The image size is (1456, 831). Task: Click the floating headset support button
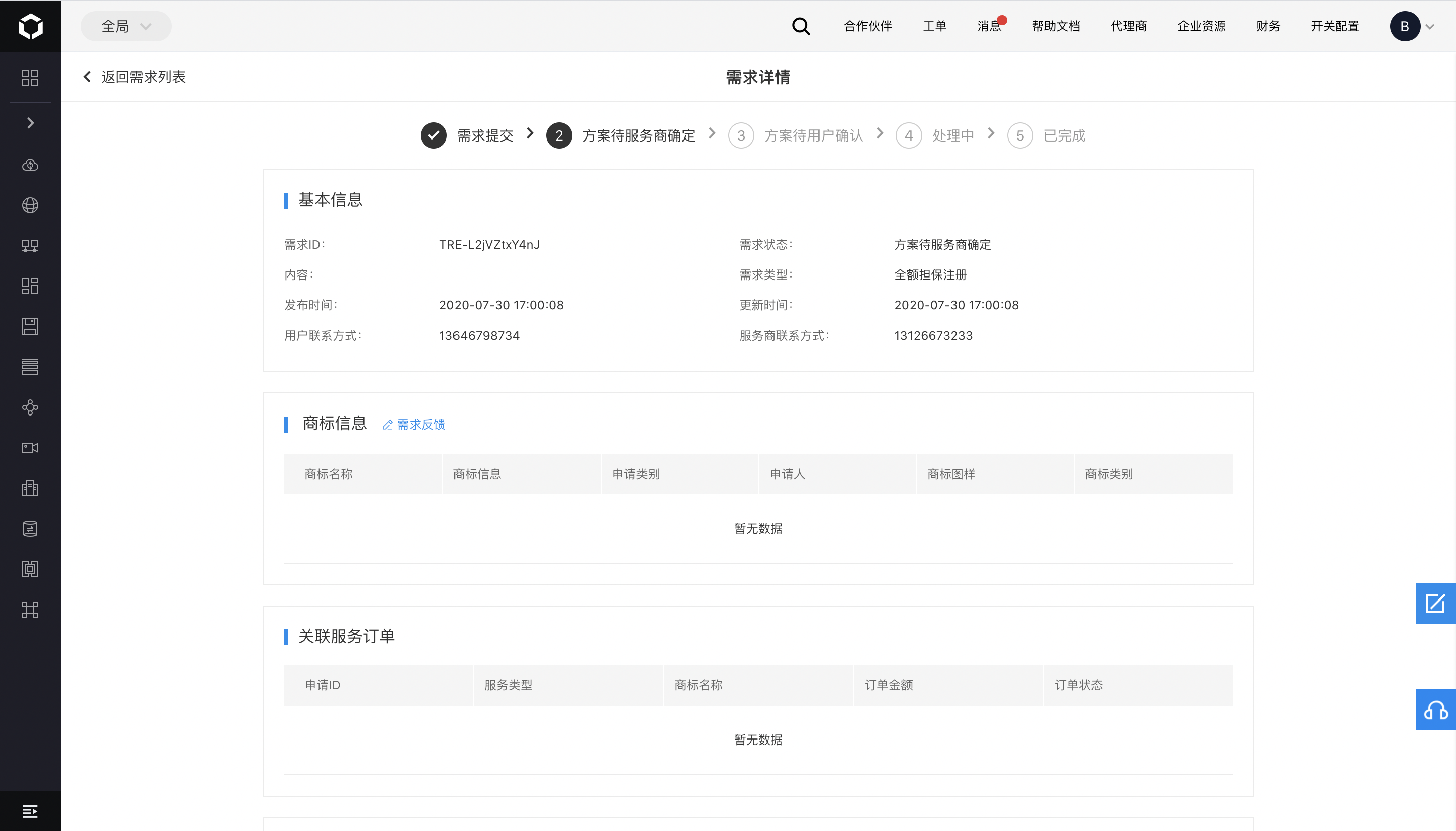(1435, 710)
